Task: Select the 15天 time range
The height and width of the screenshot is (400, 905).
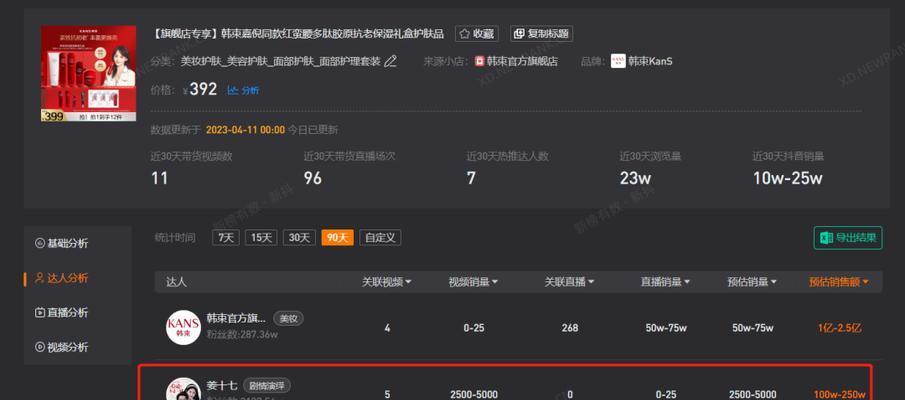Action: point(261,238)
